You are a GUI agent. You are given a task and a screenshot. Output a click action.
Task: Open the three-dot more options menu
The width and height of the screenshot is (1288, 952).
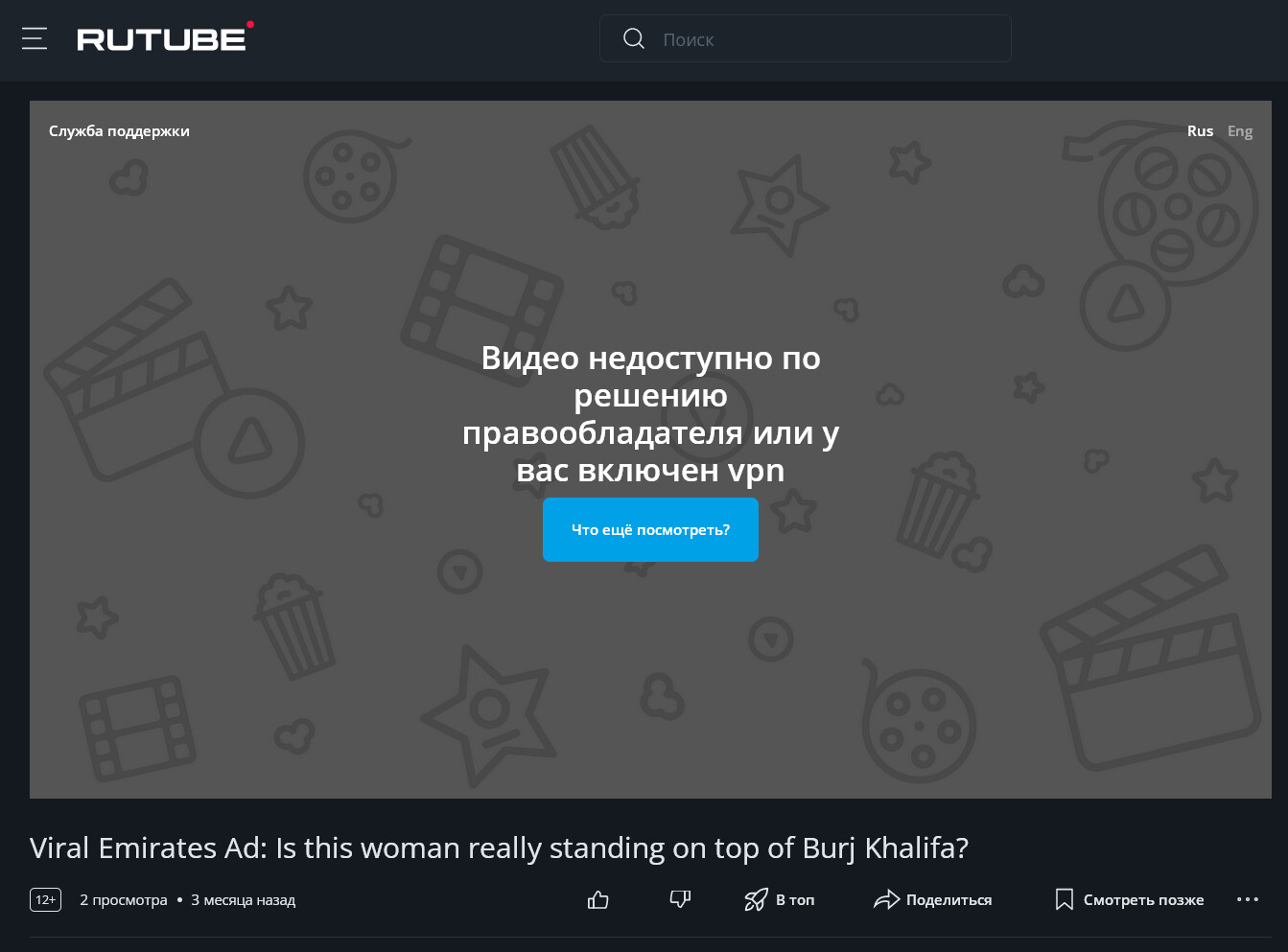tap(1248, 899)
